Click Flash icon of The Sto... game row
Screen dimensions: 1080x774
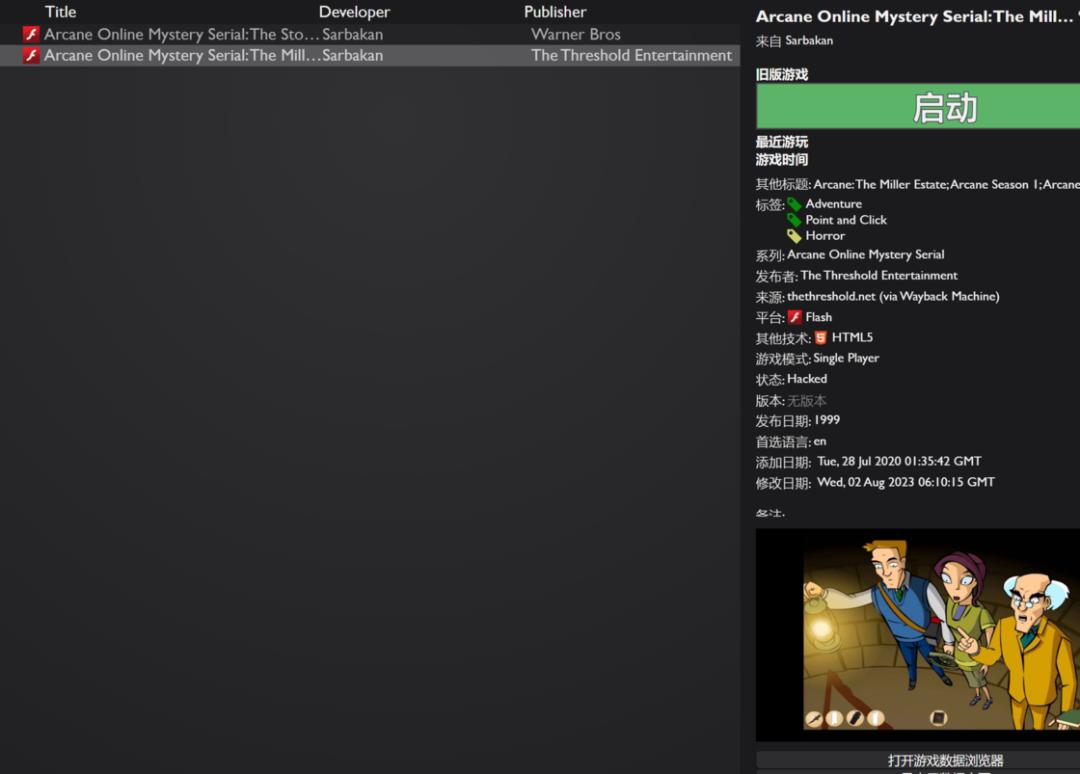(x=31, y=34)
